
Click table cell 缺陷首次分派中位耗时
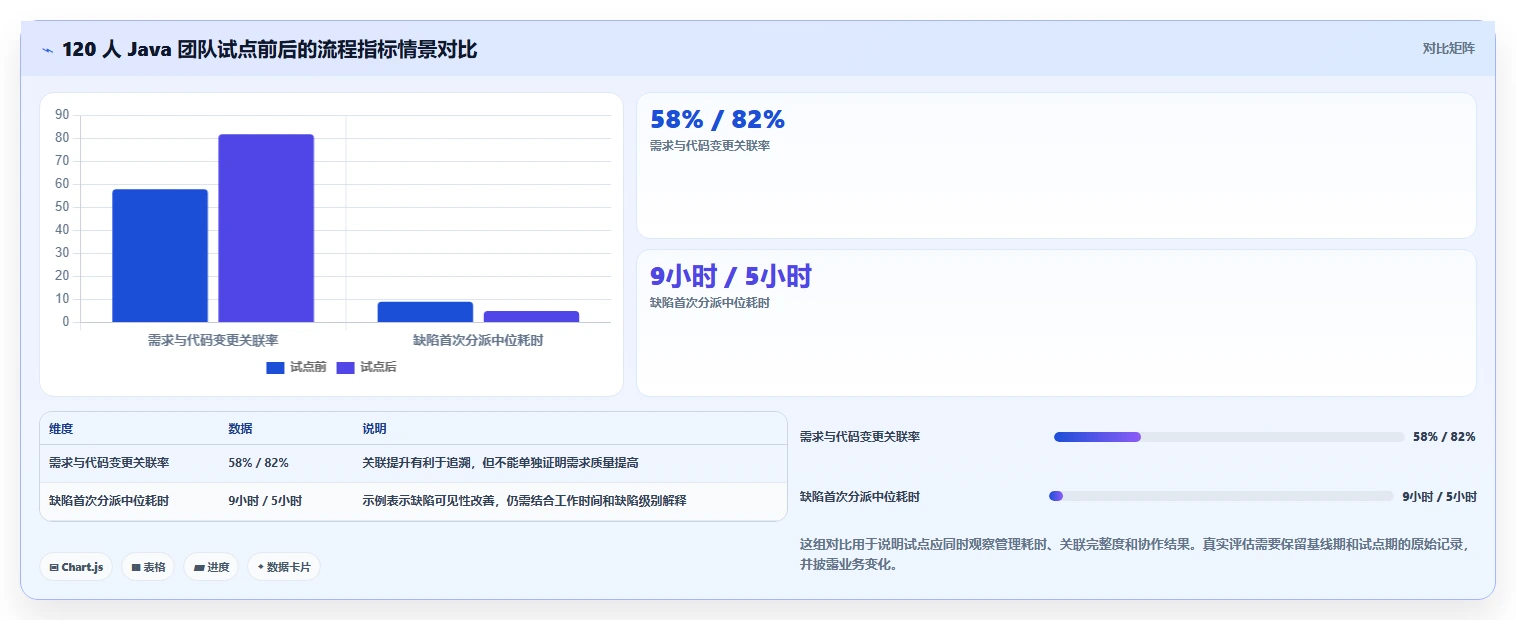tap(109, 501)
